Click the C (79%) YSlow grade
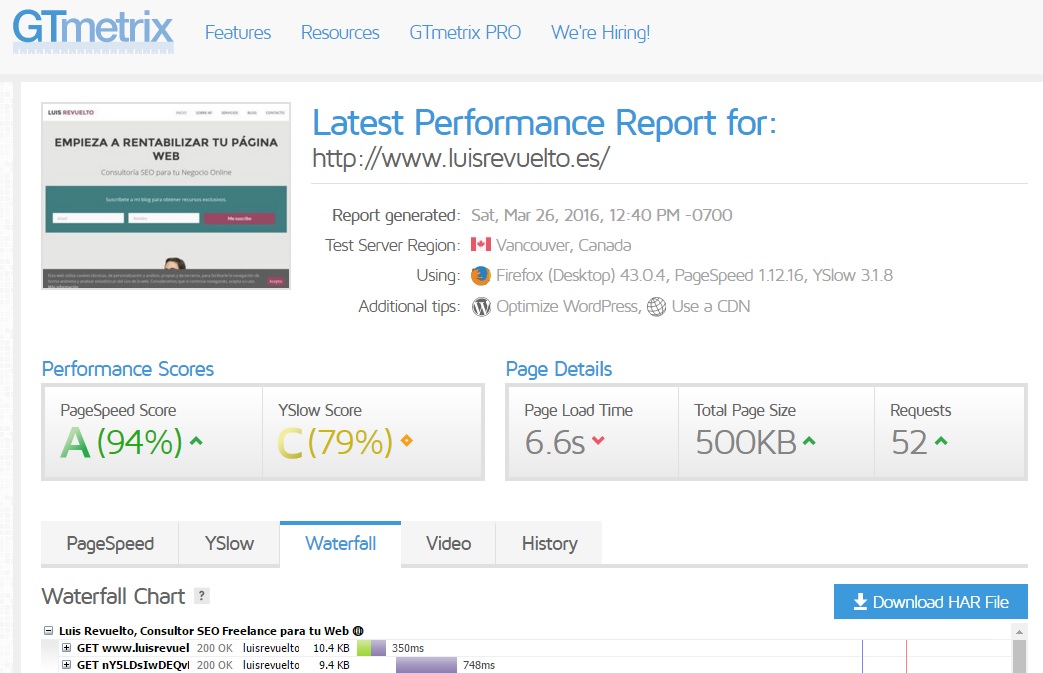This screenshot has height=673, width=1043. click(335, 442)
